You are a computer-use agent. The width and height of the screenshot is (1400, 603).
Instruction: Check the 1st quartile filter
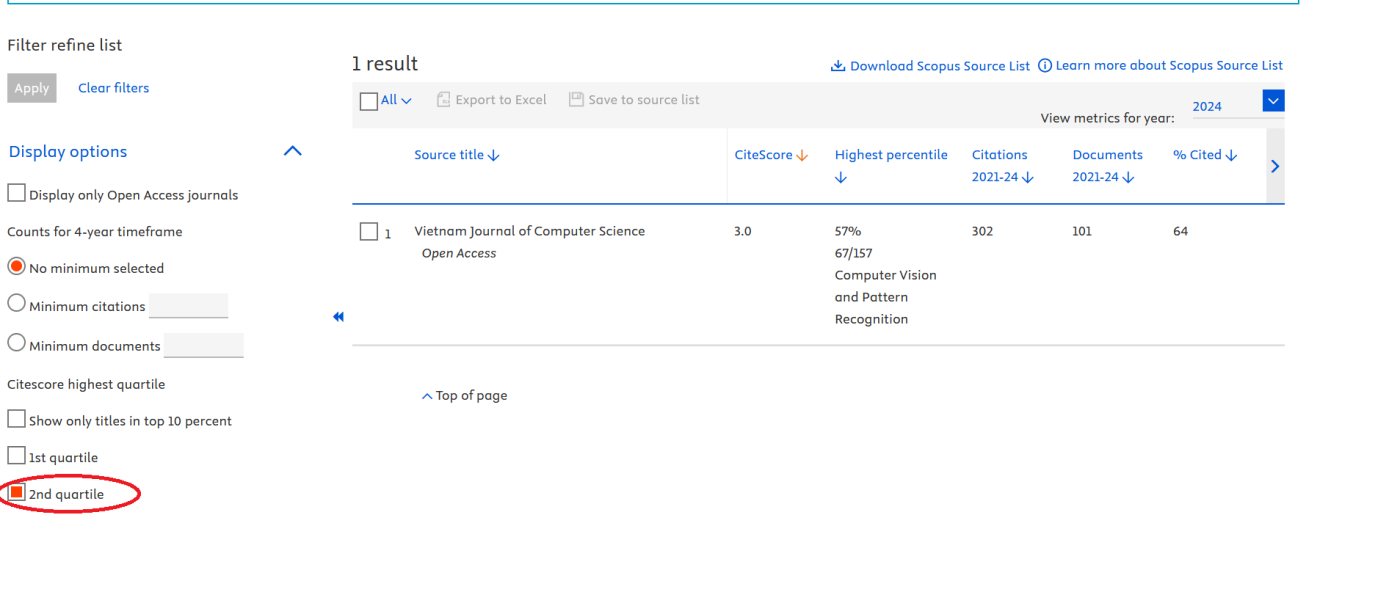coord(17,456)
